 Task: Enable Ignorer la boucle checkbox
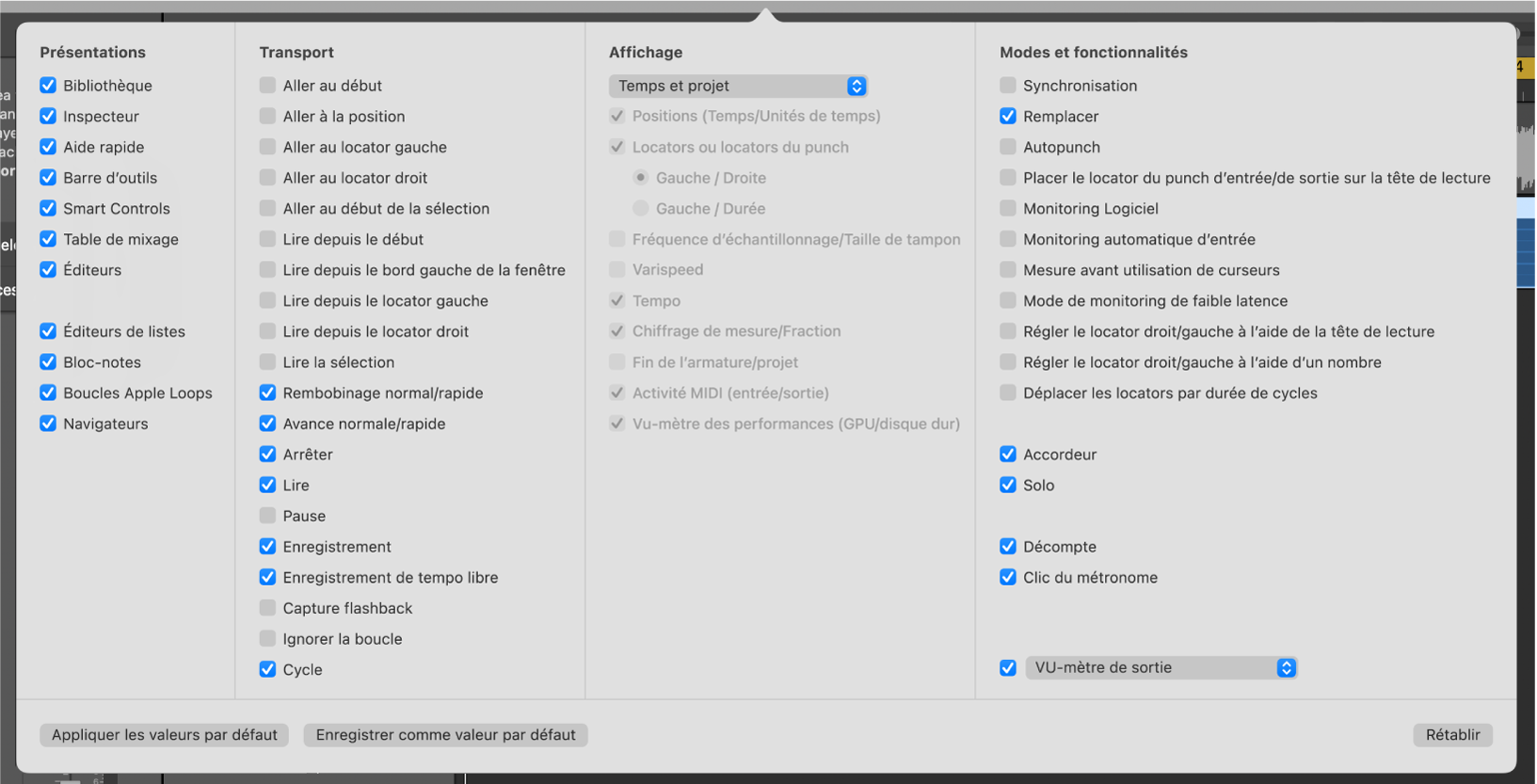point(268,639)
